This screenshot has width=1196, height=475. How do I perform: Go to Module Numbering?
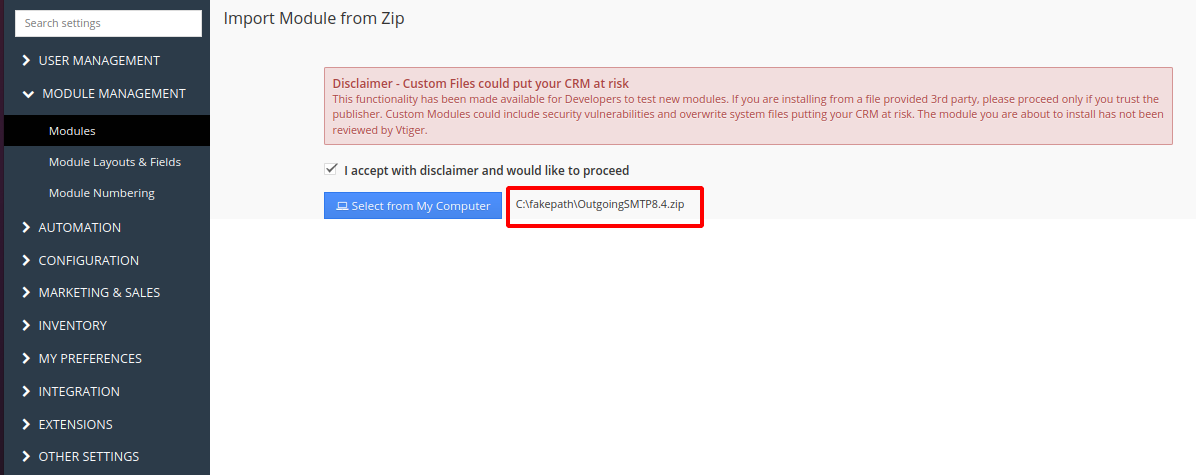(101, 193)
